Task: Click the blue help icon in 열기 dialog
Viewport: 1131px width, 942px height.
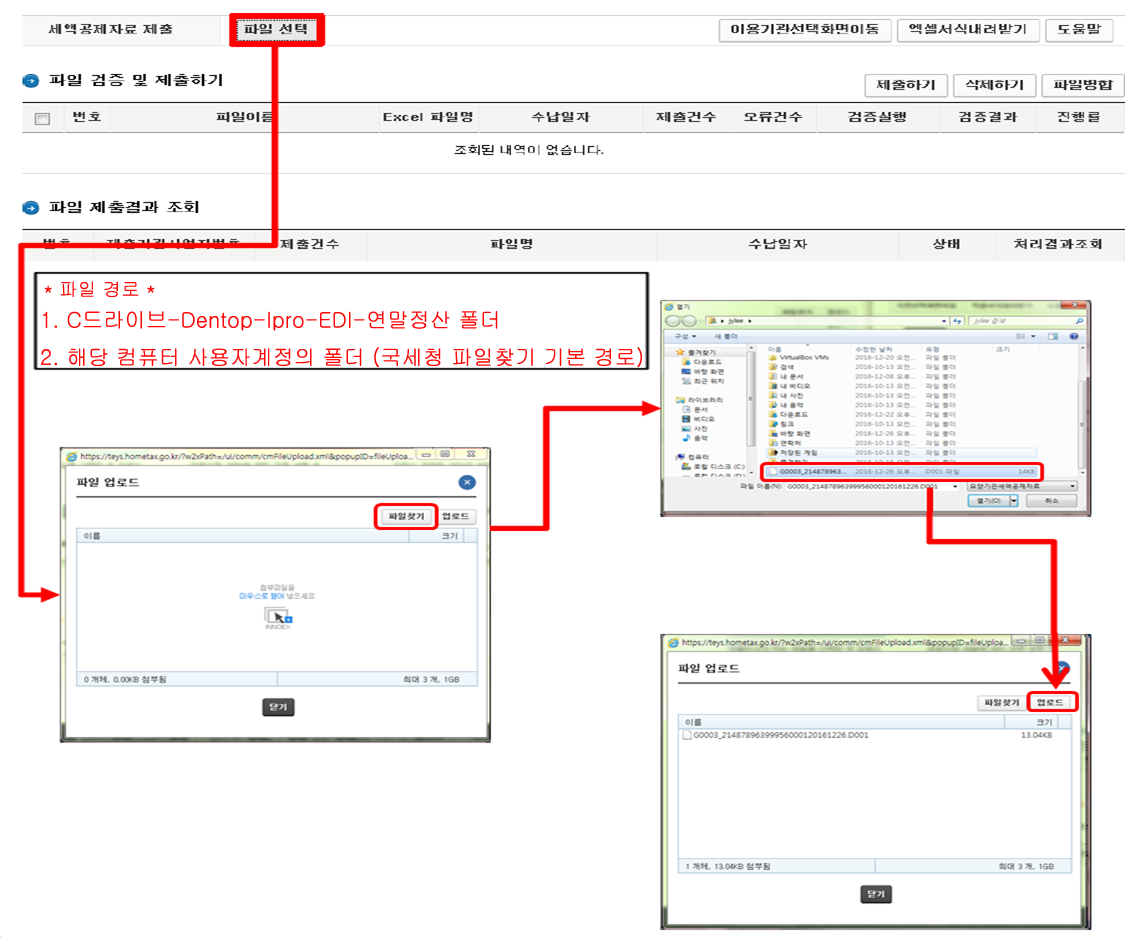Action: [x=1074, y=336]
